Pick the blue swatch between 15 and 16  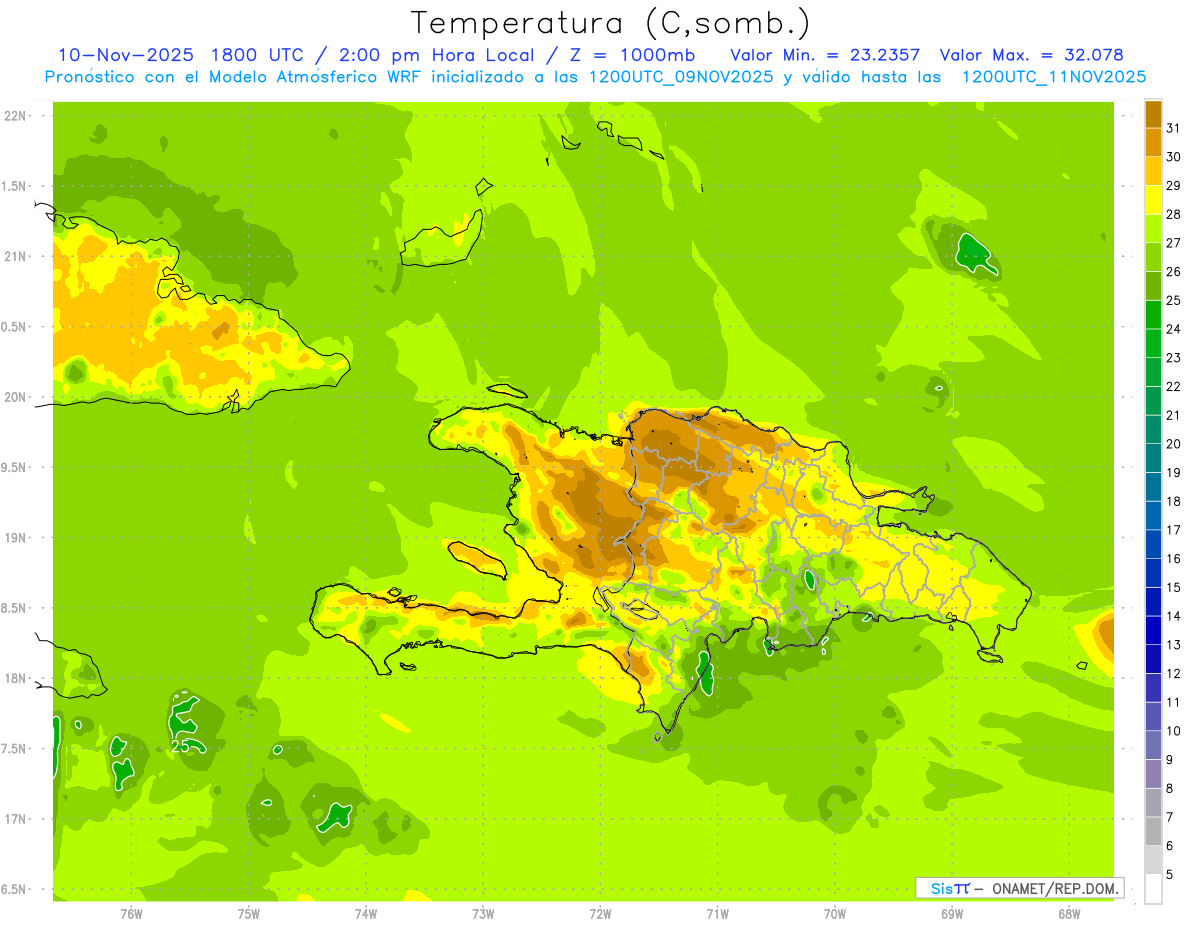click(1153, 573)
